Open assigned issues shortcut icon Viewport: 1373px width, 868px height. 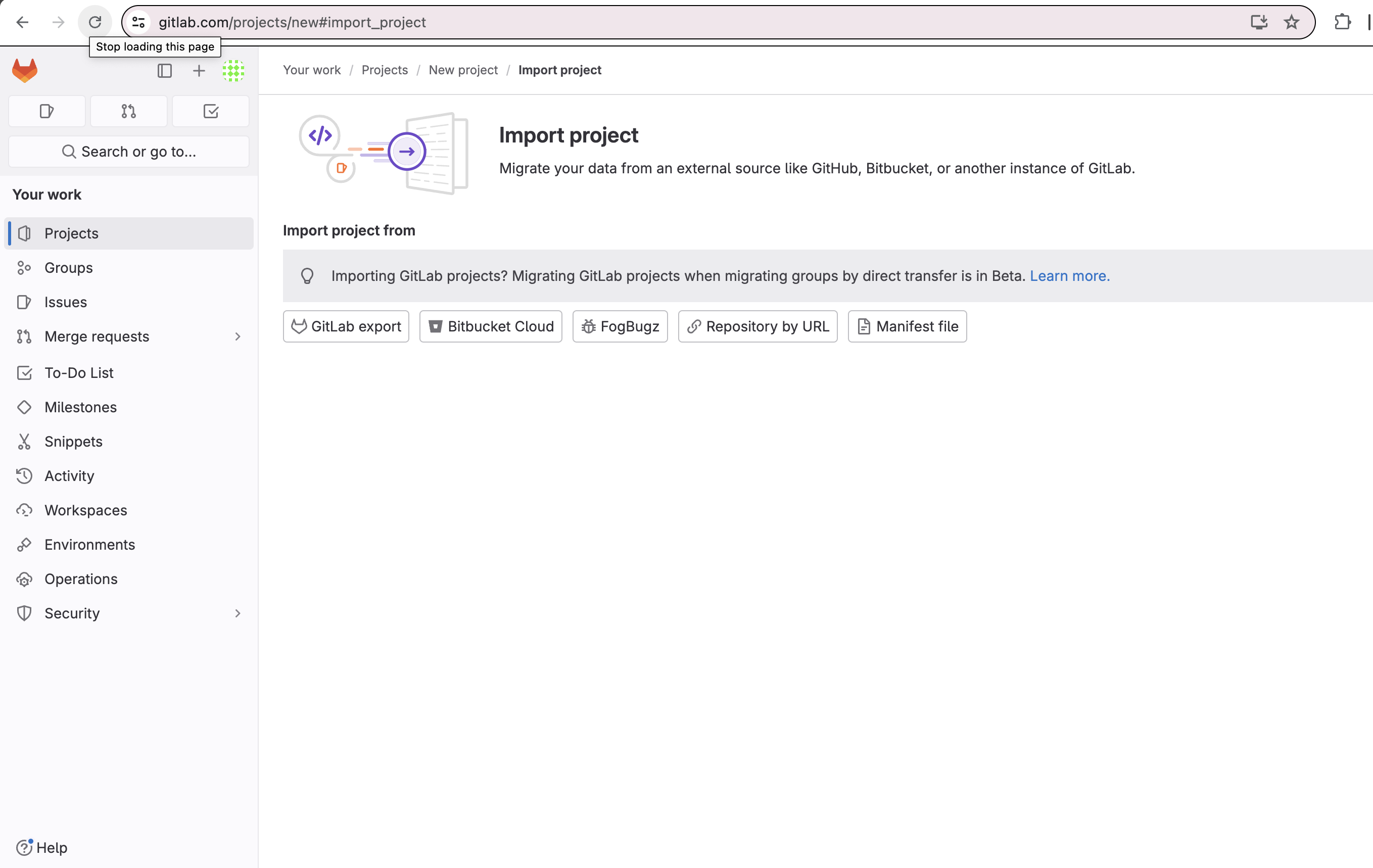coord(47,111)
